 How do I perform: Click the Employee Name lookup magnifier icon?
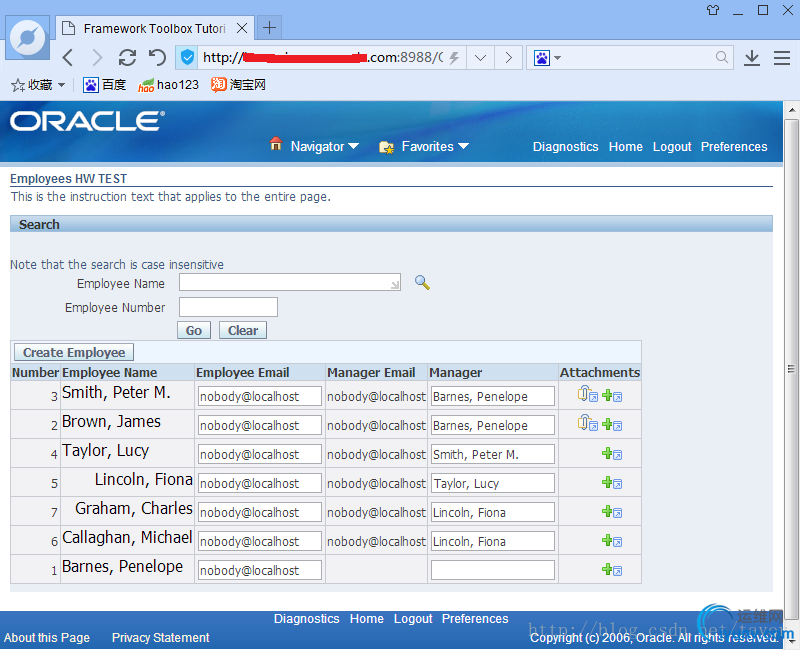tap(422, 282)
